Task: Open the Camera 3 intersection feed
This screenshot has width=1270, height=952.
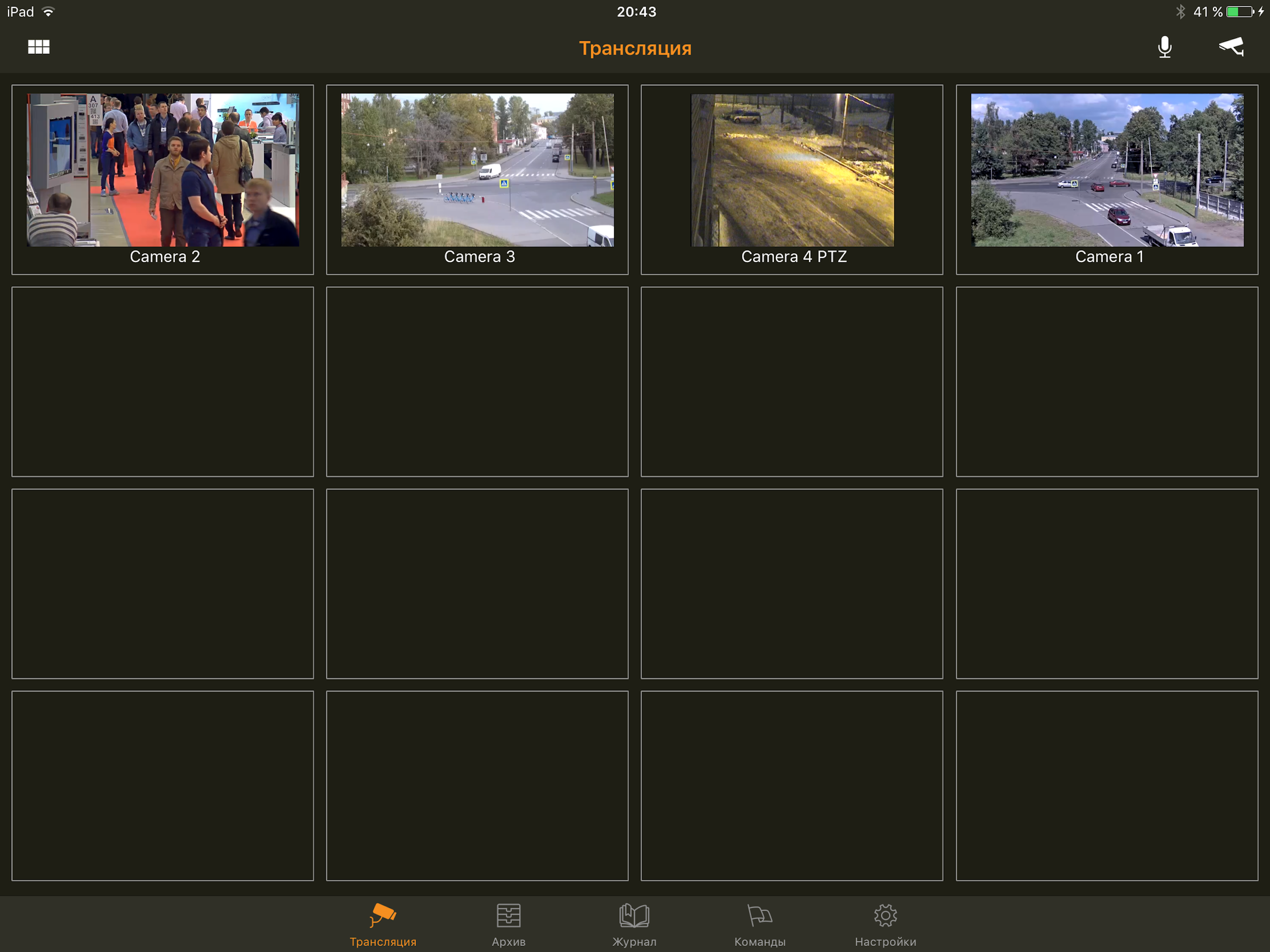Action: [477, 170]
